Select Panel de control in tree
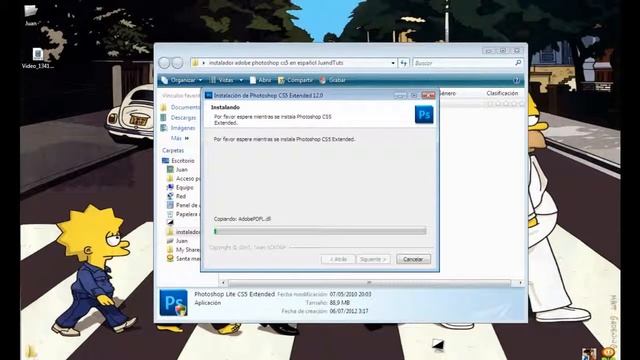The width and height of the screenshot is (640, 360). click(187, 205)
